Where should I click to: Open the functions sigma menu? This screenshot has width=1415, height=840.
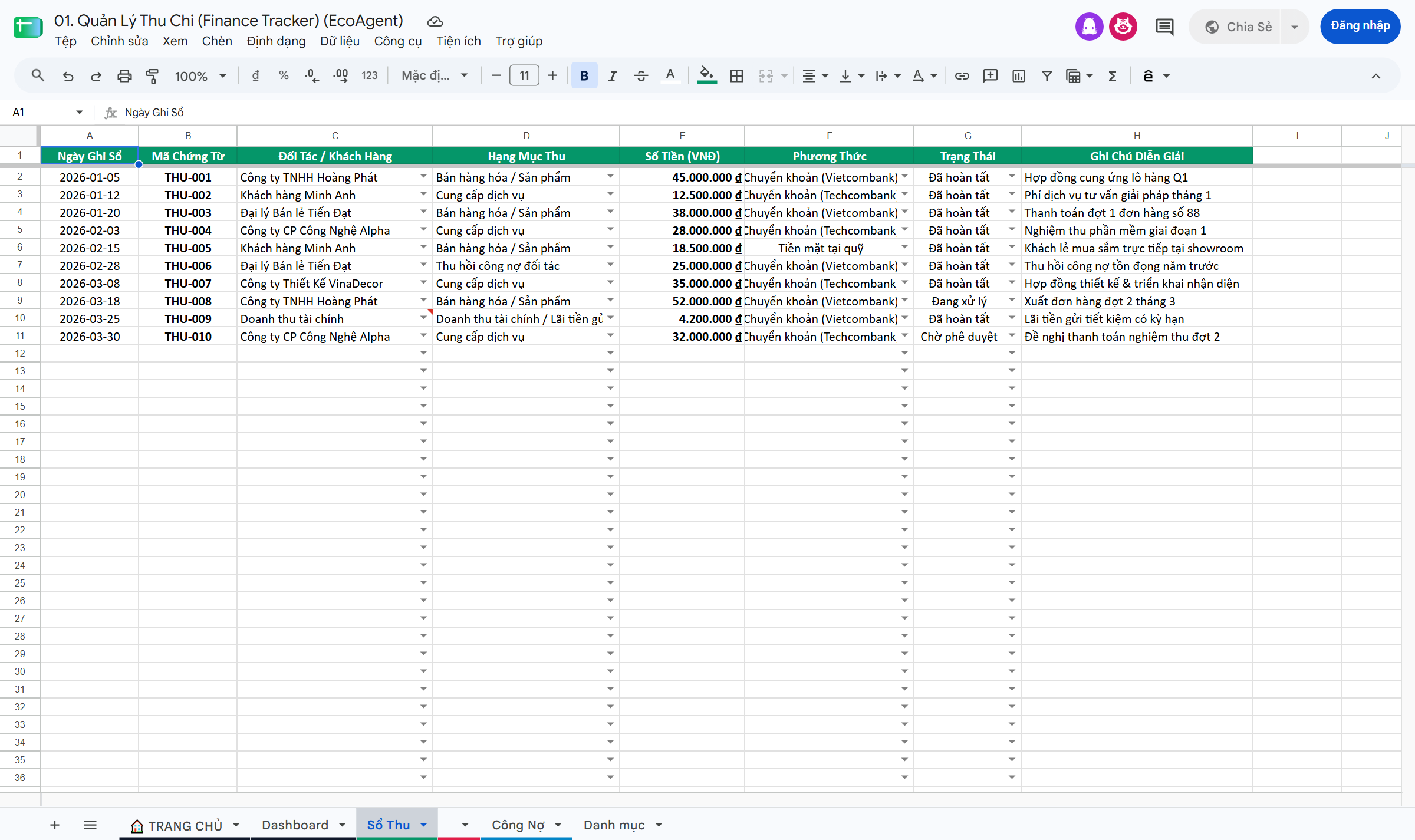(1113, 76)
